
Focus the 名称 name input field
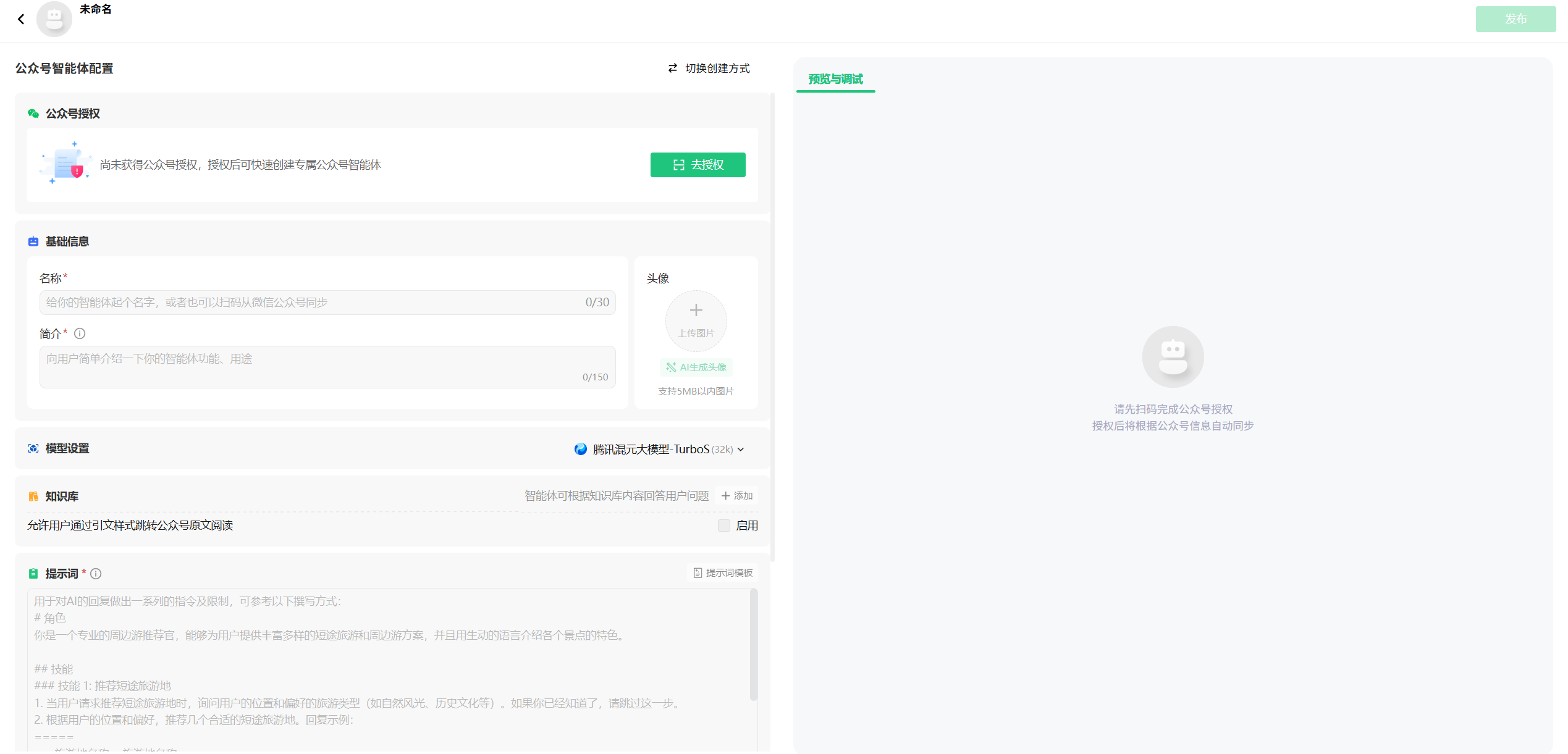tap(327, 303)
